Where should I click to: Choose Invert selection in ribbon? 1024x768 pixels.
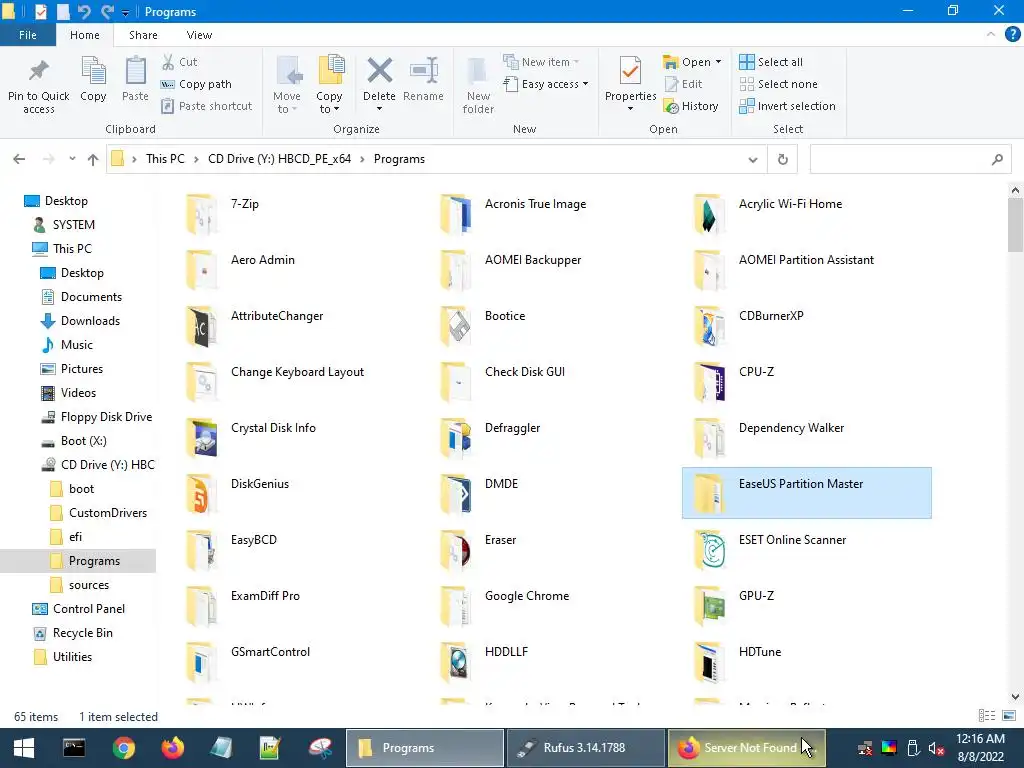[787, 106]
